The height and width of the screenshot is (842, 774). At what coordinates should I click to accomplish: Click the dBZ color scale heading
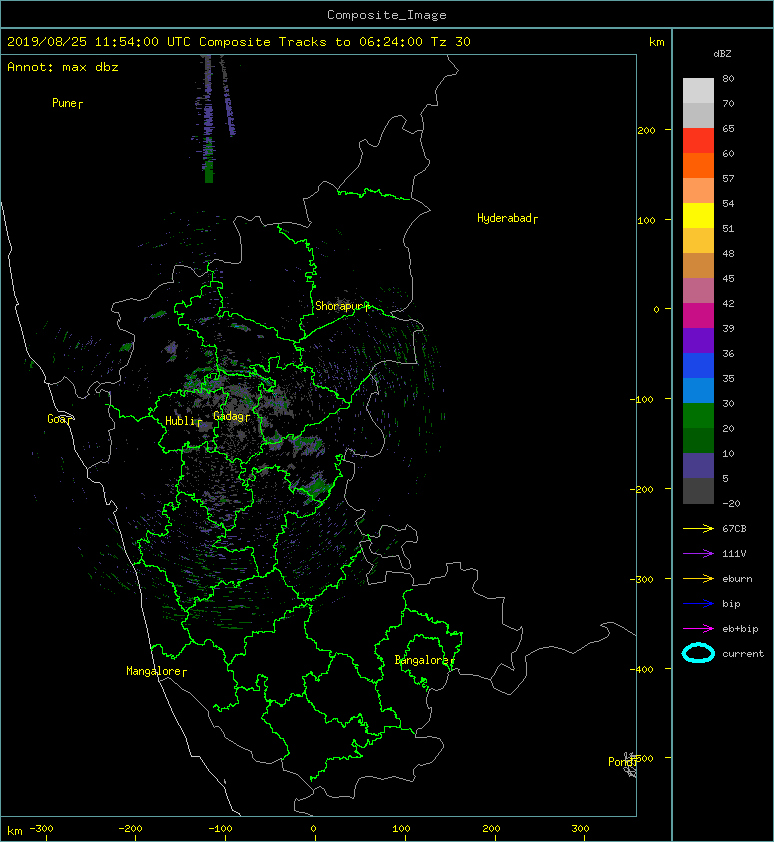[x=722, y=54]
